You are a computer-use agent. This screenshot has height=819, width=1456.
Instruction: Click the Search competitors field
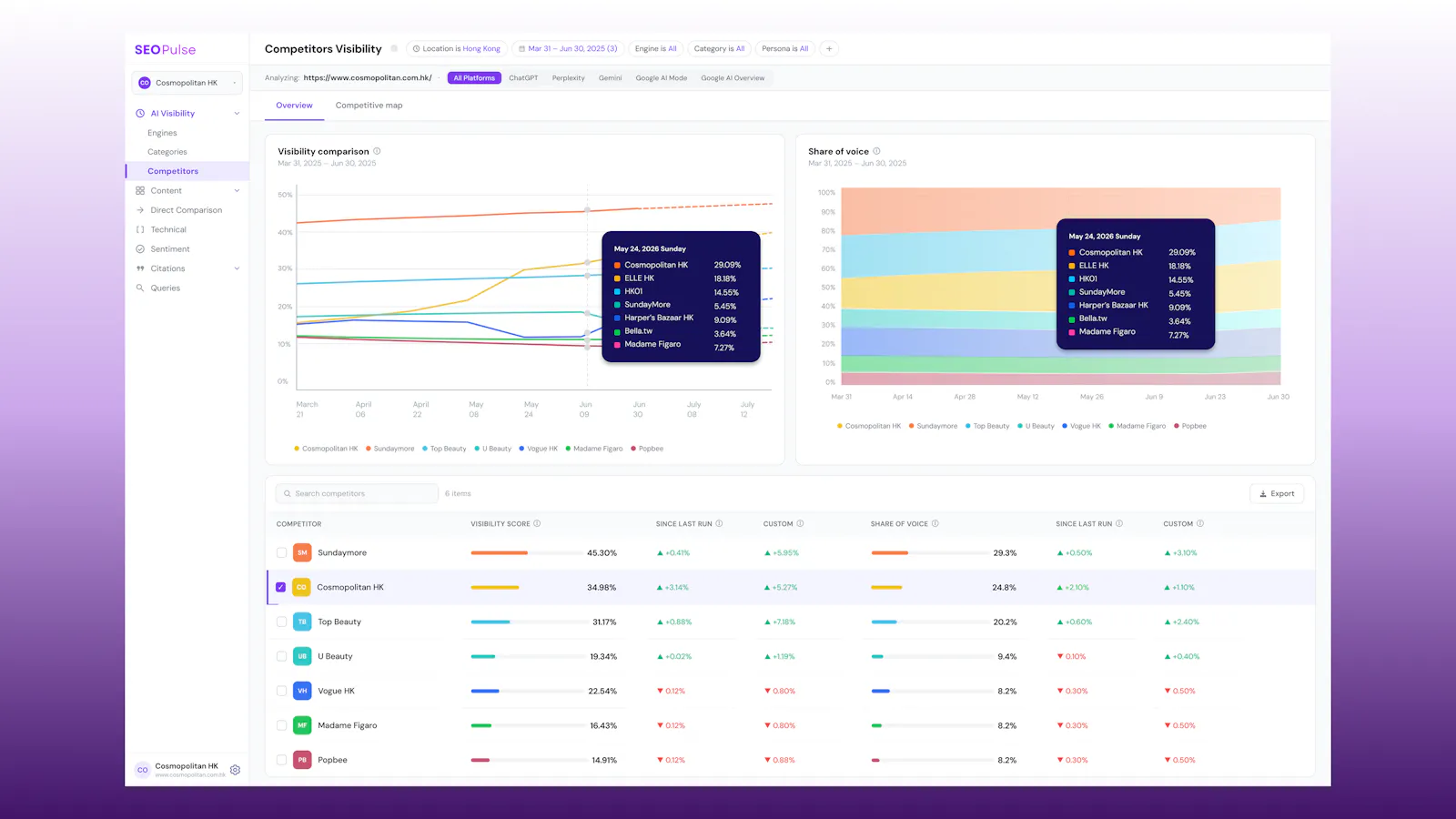click(357, 494)
